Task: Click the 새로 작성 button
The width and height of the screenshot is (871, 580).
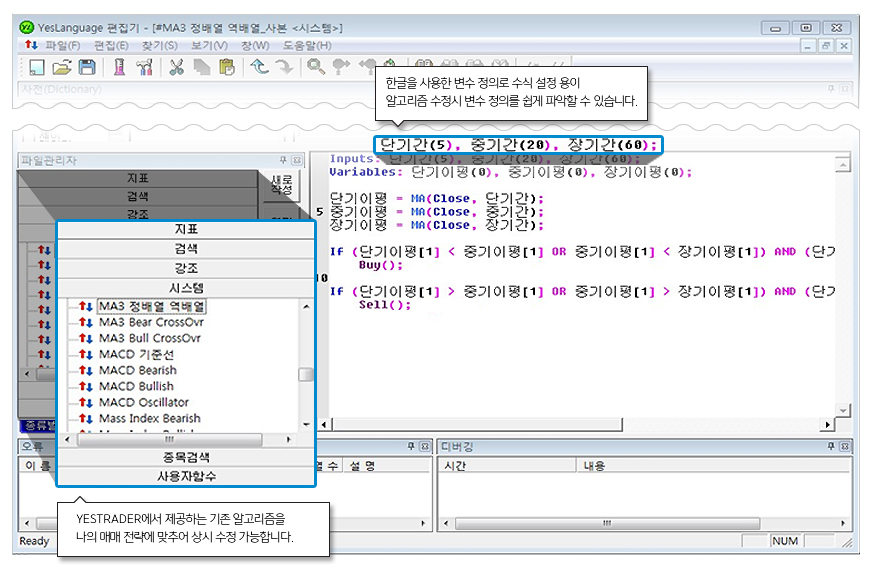Action: pyautogui.click(x=282, y=184)
